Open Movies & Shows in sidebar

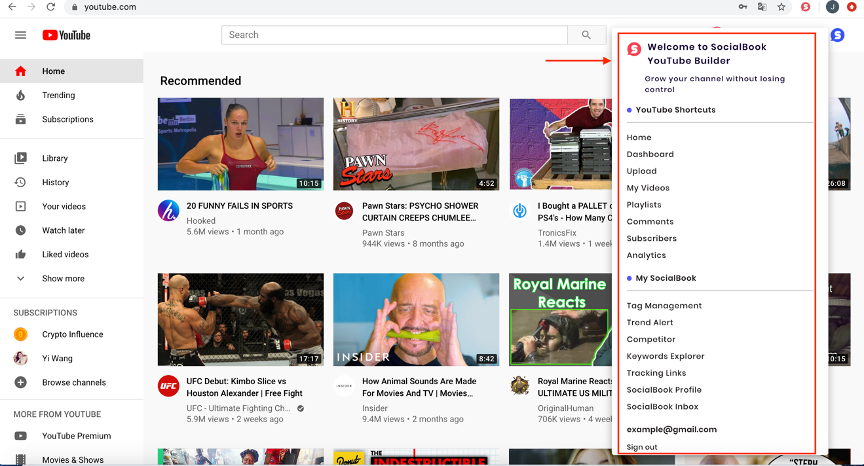[x=72, y=459]
